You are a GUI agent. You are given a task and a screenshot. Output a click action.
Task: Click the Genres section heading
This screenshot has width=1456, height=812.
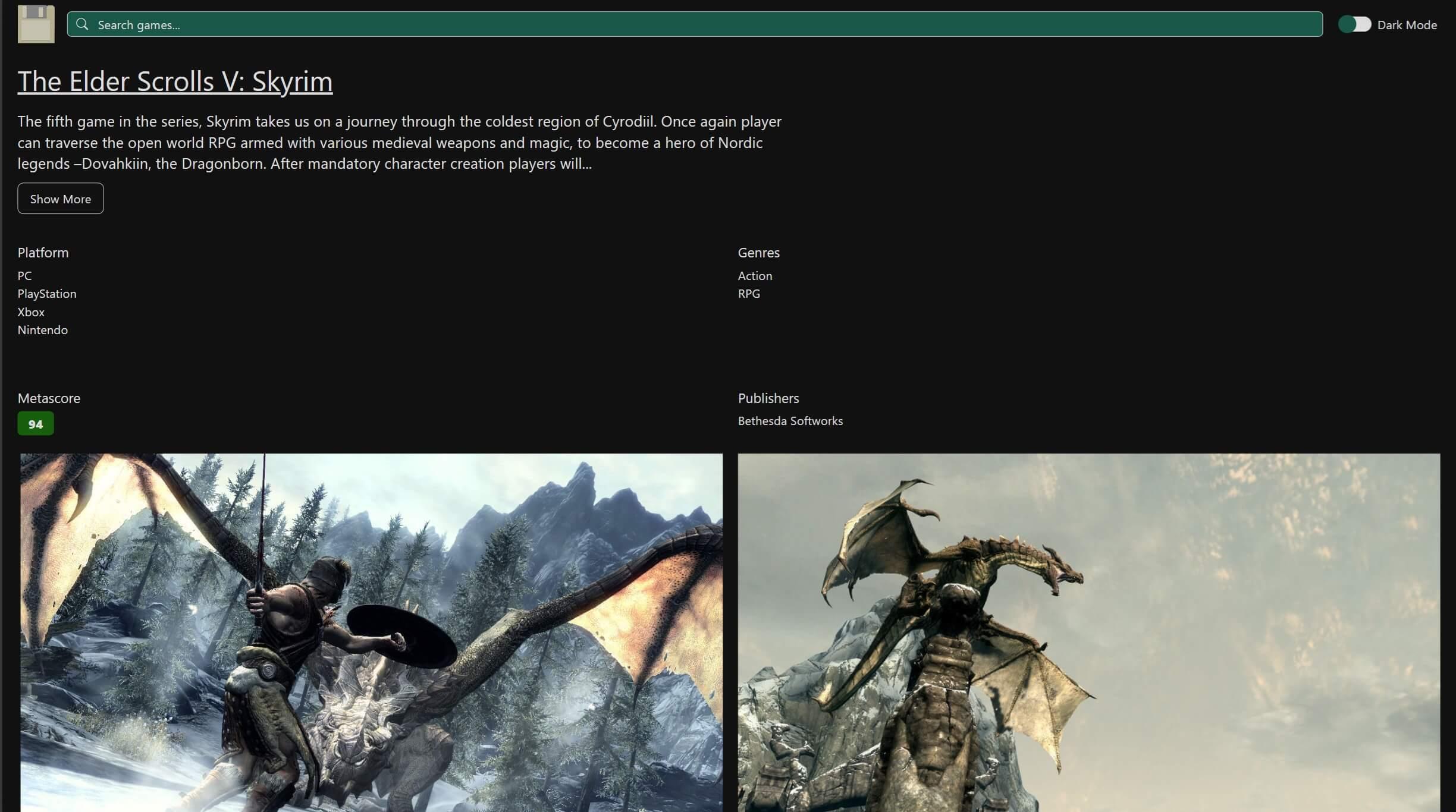click(x=759, y=252)
